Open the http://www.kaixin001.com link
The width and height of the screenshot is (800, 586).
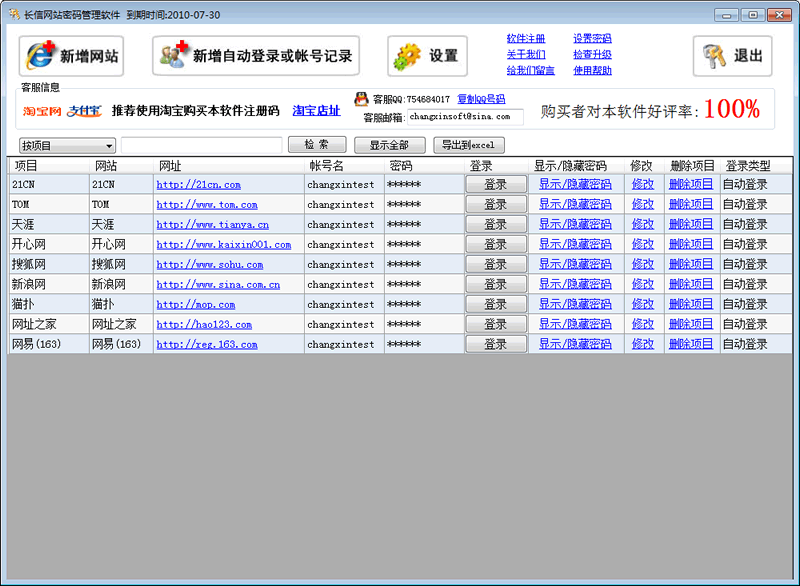pos(223,244)
